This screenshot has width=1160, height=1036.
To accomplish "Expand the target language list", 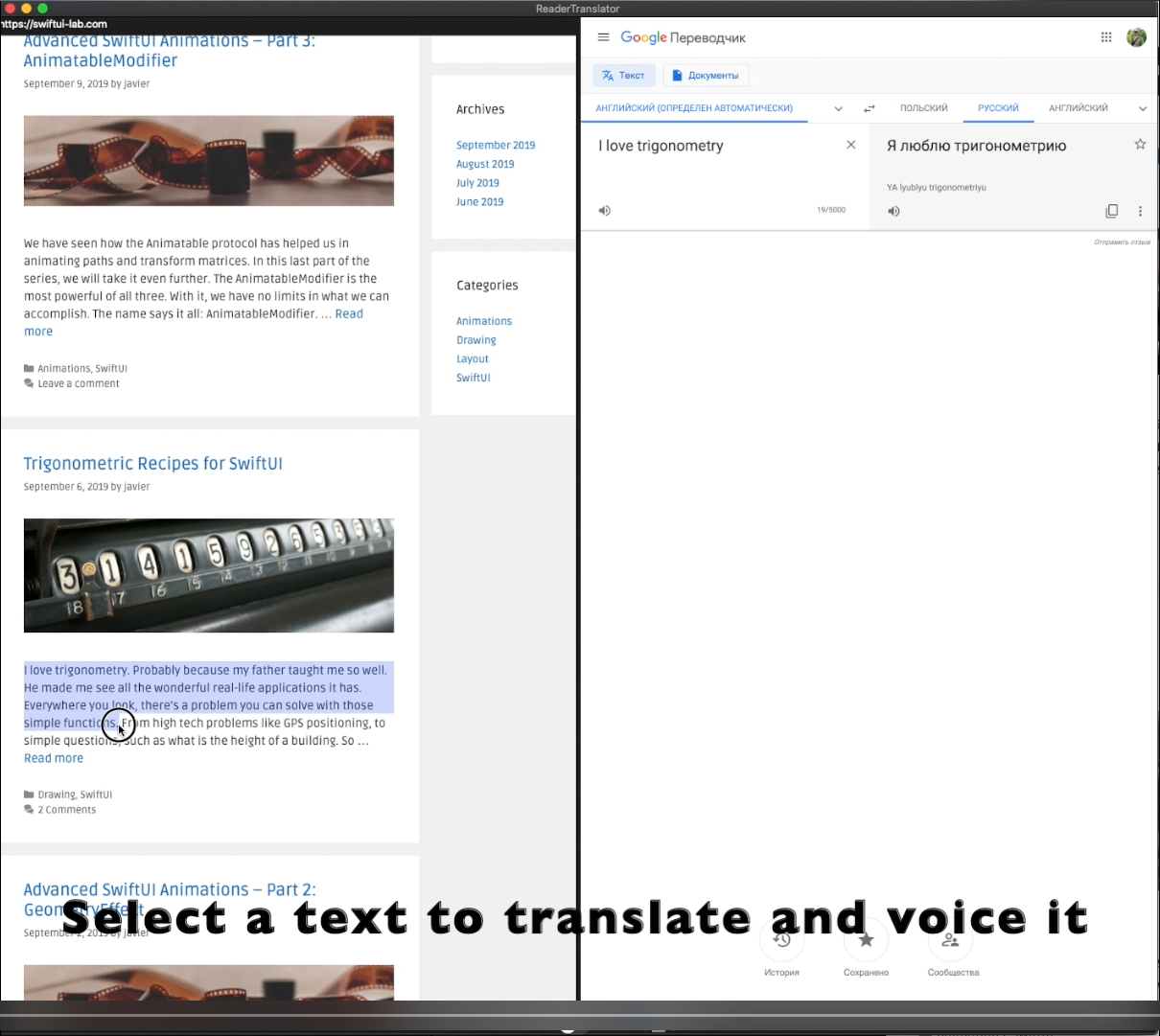I will 1143,108.
